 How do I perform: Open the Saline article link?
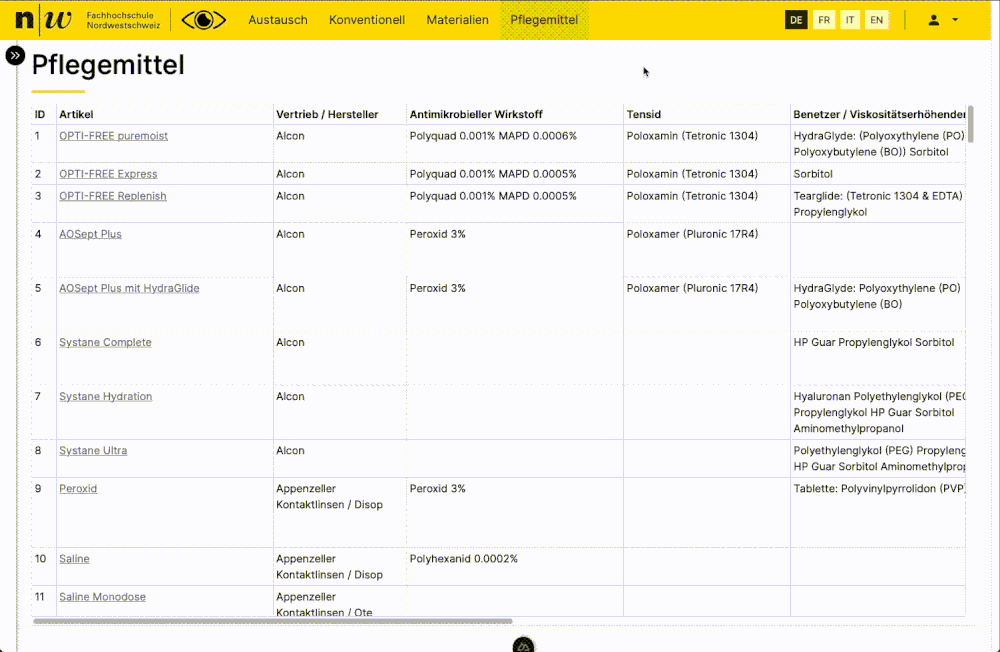point(74,559)
